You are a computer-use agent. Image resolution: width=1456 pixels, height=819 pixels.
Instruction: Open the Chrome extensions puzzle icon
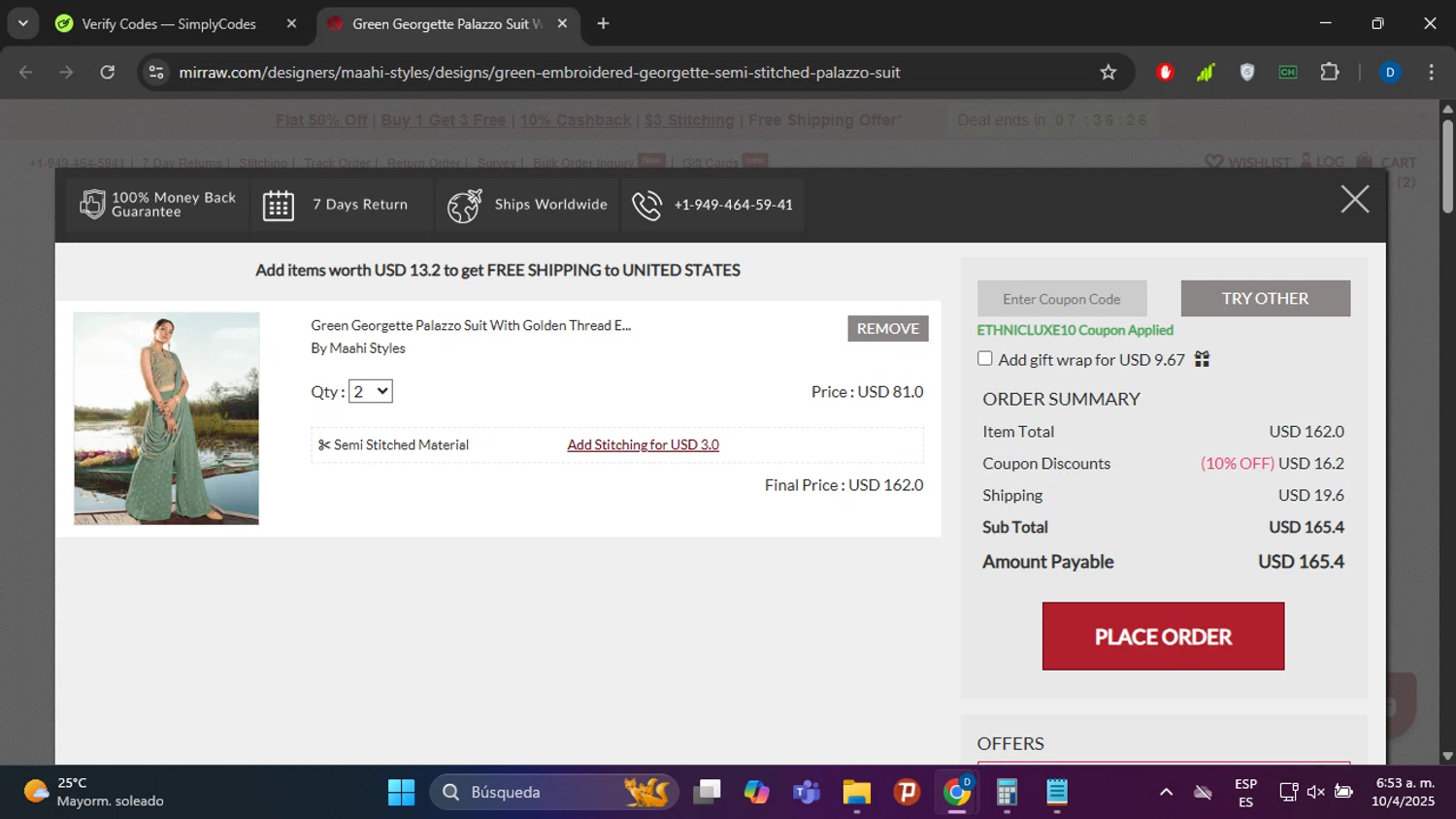(1329, 72)
